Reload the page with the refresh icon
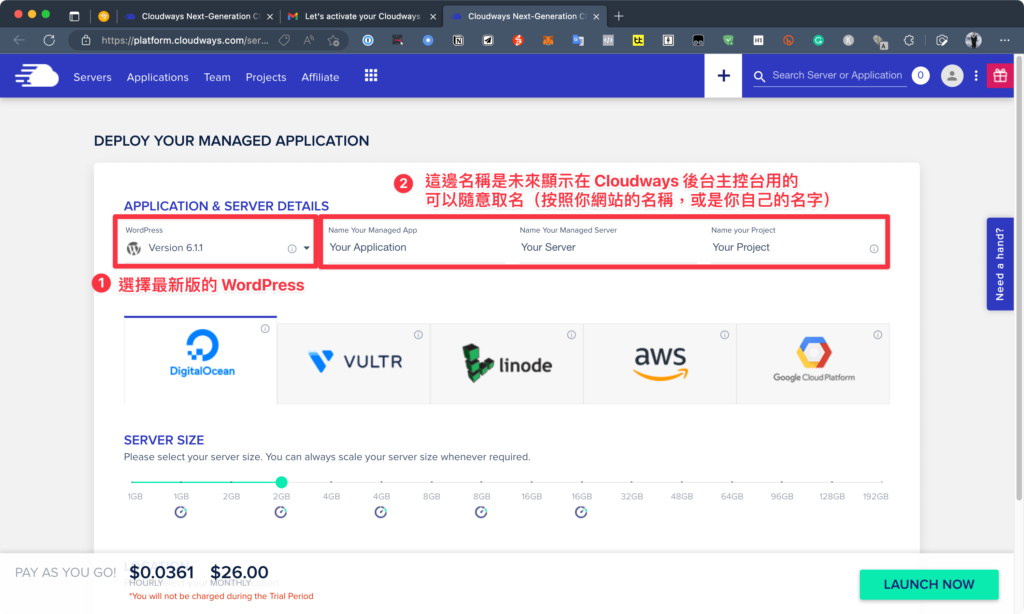 (49, 40)
